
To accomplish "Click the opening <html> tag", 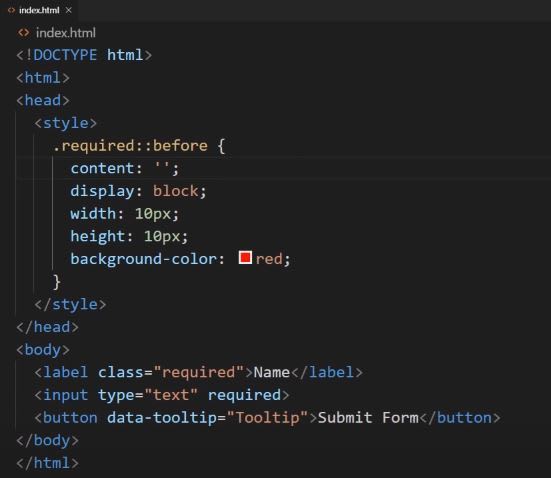I will point(43,78).
